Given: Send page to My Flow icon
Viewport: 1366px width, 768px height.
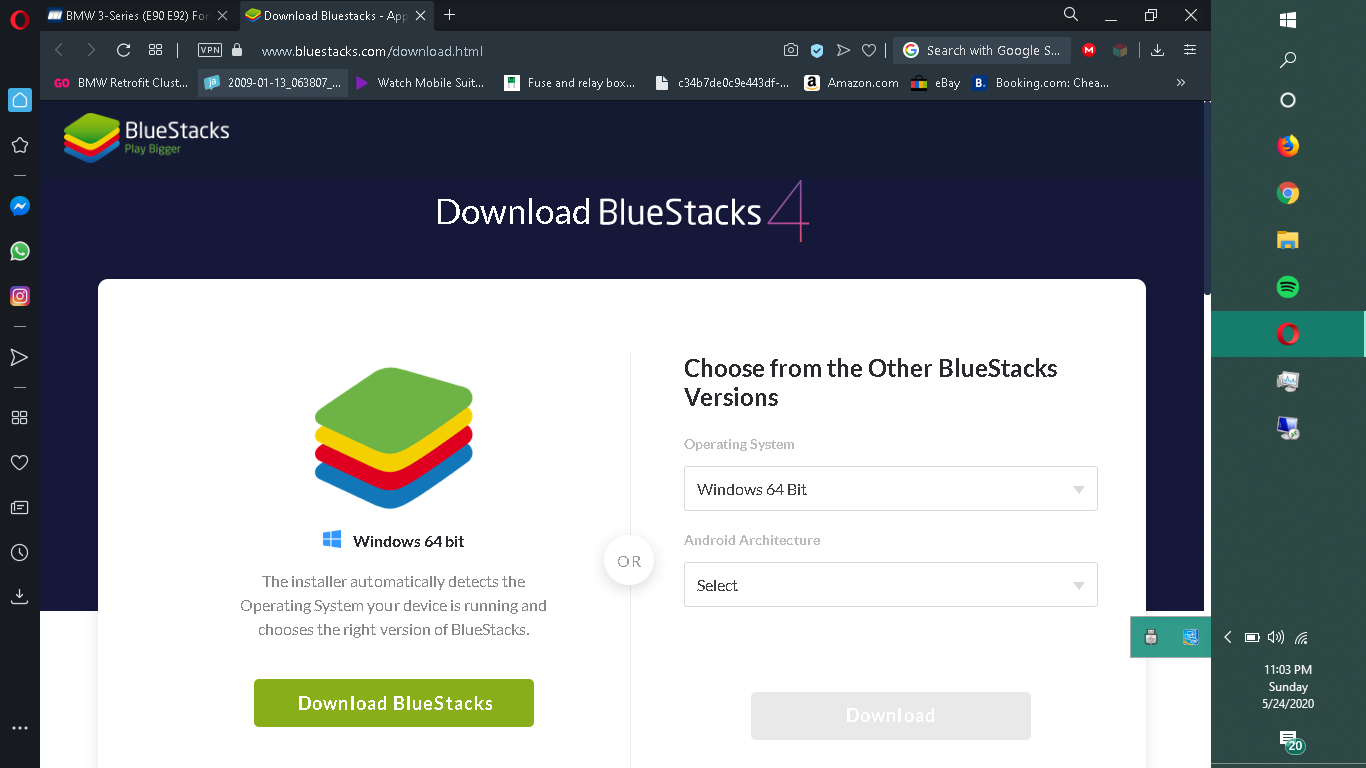Looking at the screenshot, I should tap(843, 50).
